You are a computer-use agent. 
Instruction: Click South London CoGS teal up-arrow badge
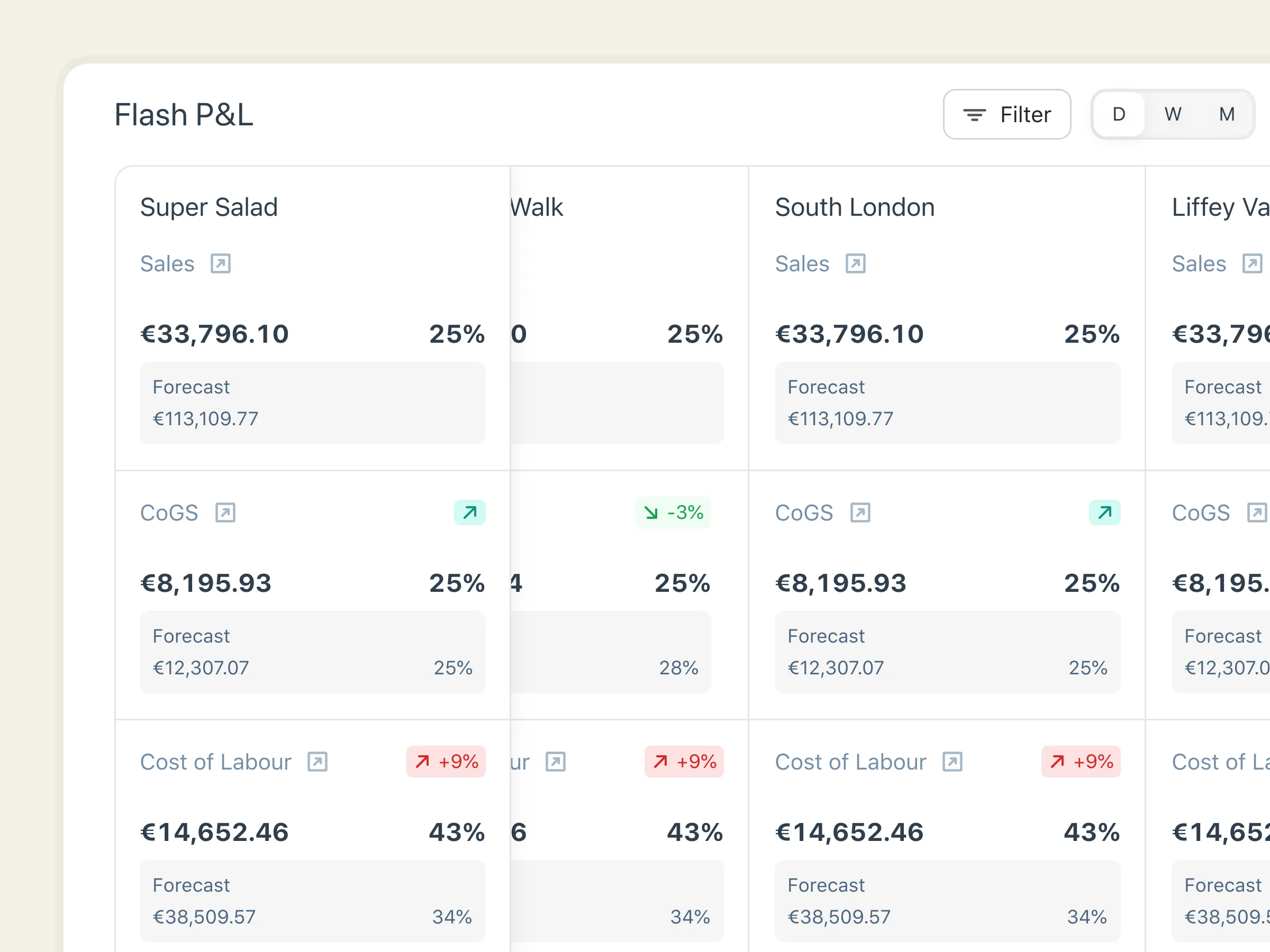(x=1104, y=512)
